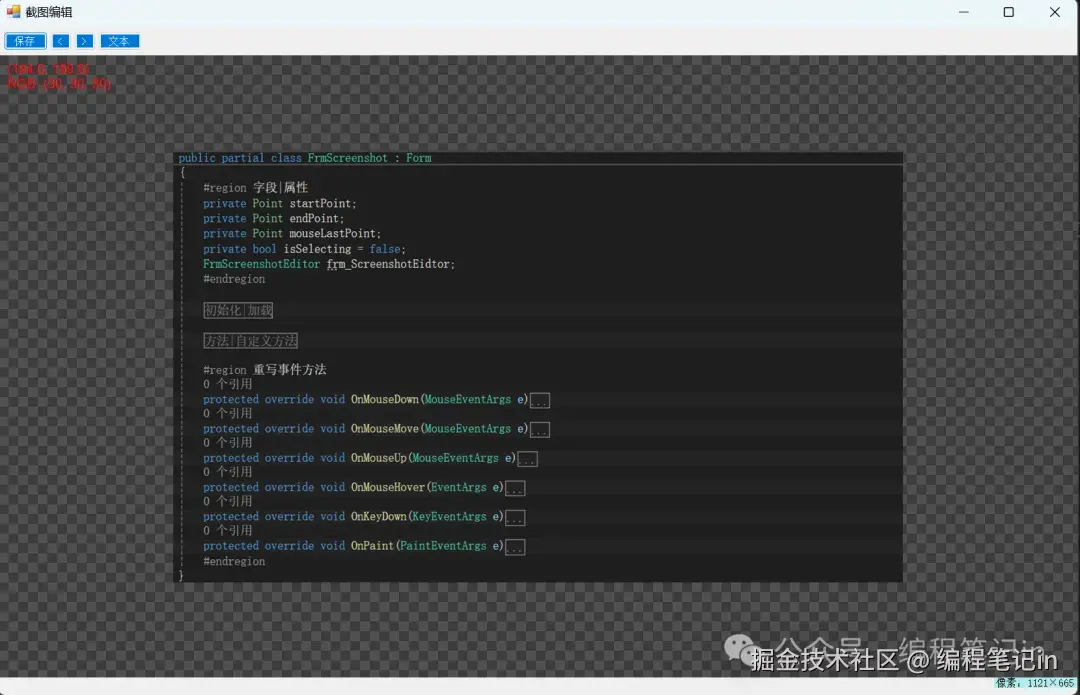Click the mouseLastPoint field declaration
This screenshot has width=1080, height=695.
click(292, 234)
